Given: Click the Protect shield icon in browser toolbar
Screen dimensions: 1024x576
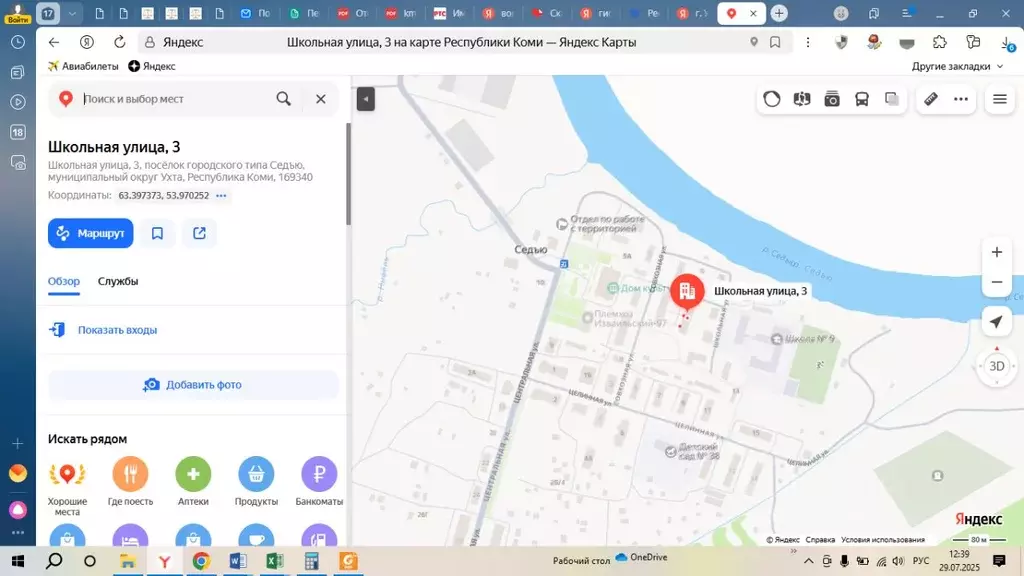Looking at the screenshot, I should click(841, 42).
